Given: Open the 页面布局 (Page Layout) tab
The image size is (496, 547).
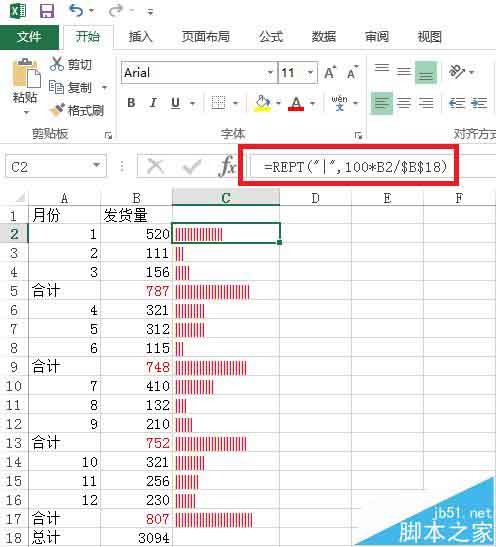Looking at the screenshot, I should point(205,37).
